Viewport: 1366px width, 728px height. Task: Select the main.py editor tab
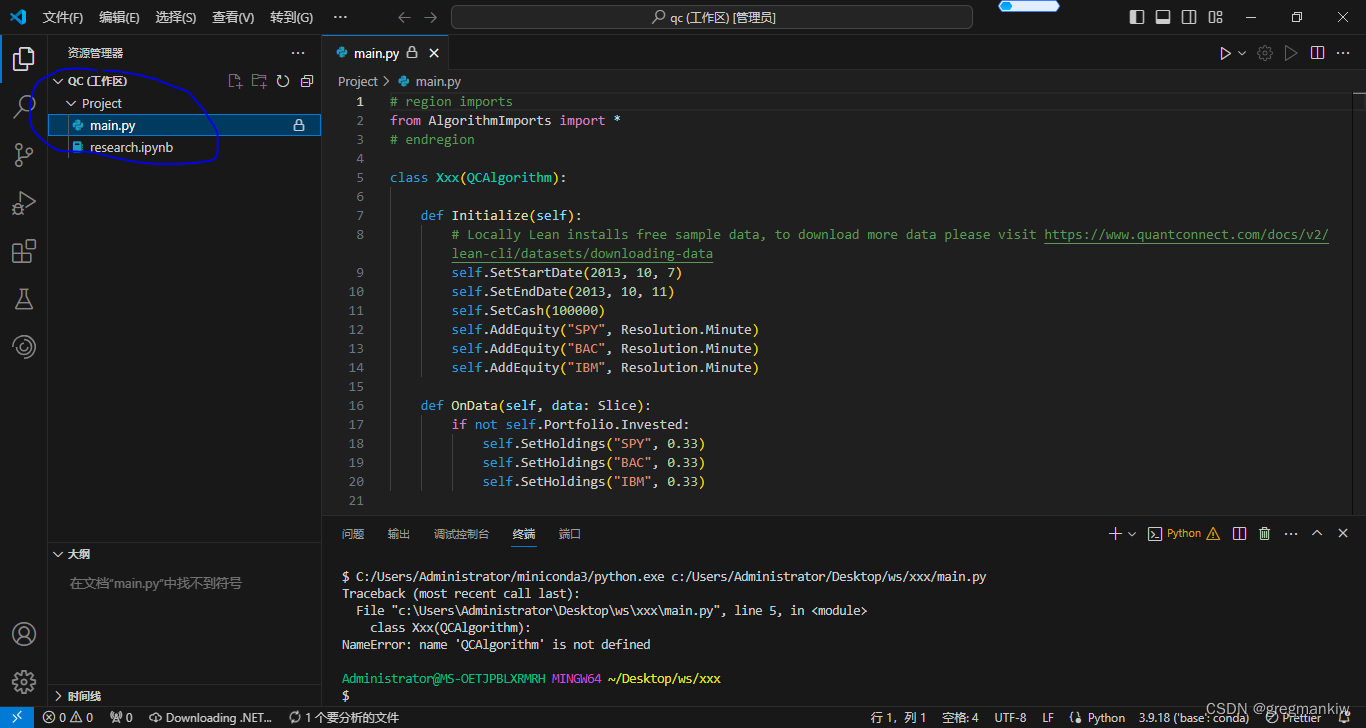coord(385,53)
